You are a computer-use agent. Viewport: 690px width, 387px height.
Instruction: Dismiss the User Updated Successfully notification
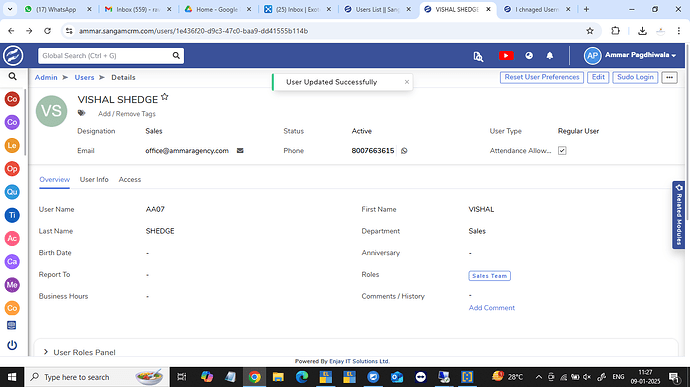point(407,82)
